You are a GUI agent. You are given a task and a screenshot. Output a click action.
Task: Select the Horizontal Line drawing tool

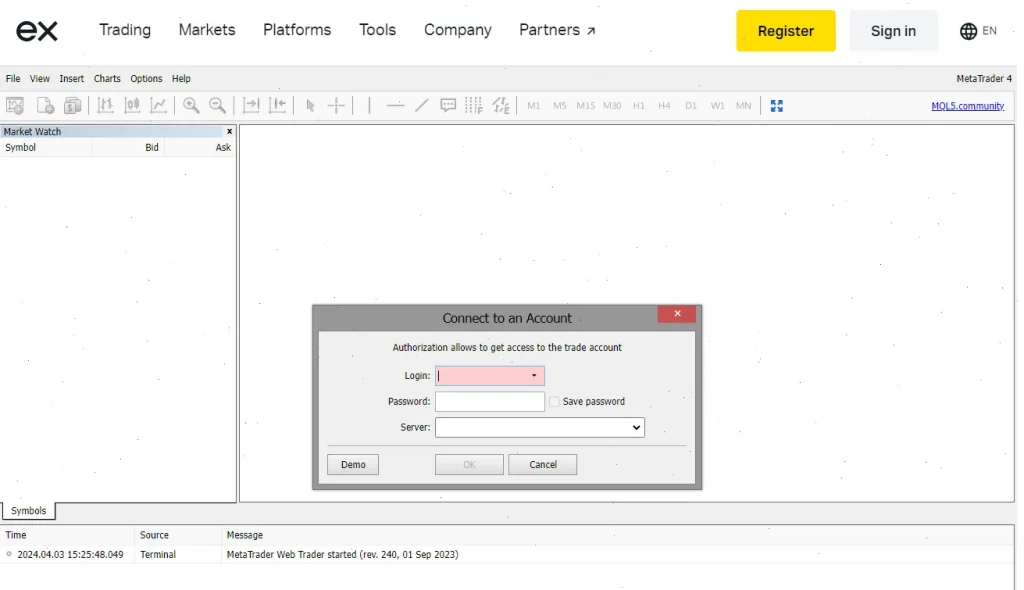(395, 105)
